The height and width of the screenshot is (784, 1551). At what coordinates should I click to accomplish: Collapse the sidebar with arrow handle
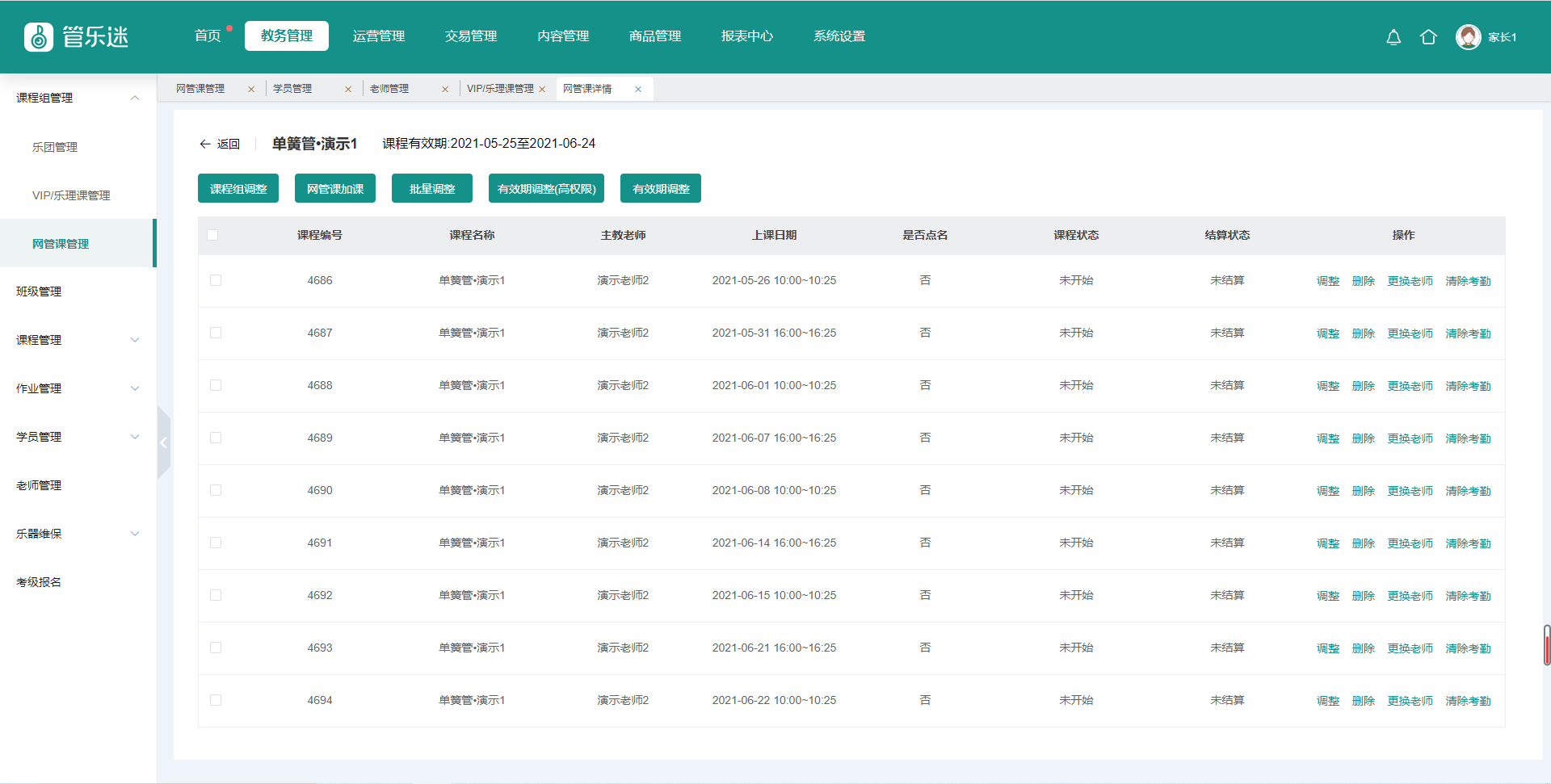tap(163, 442)
